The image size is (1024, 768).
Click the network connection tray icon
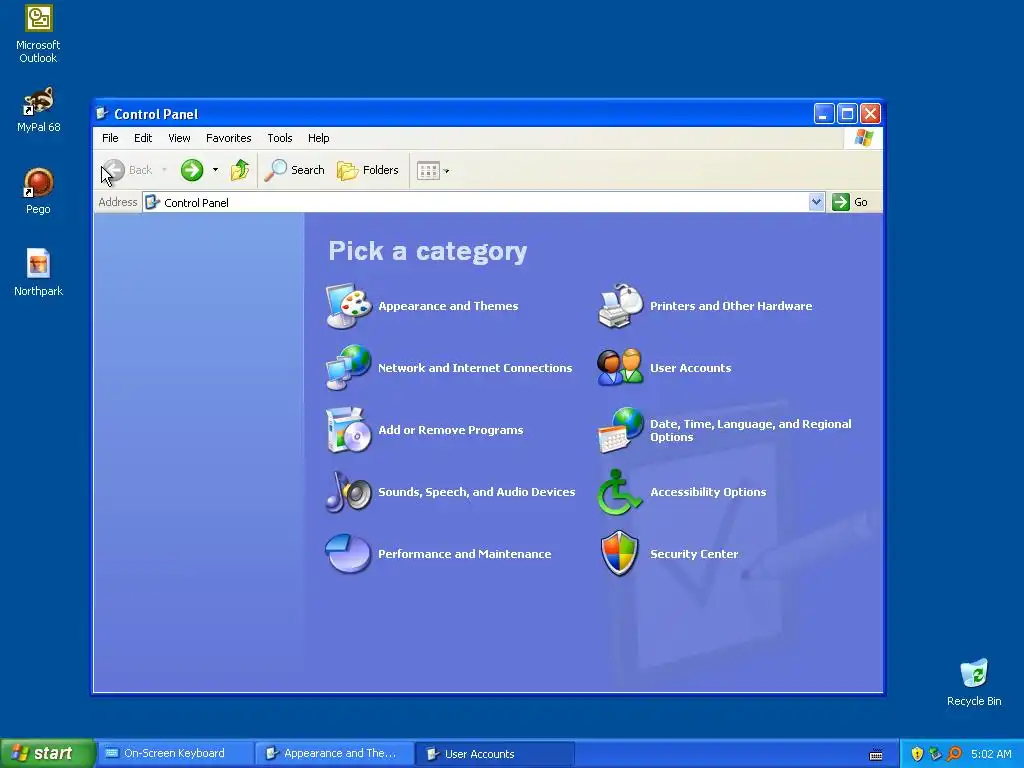click(935, 754)
